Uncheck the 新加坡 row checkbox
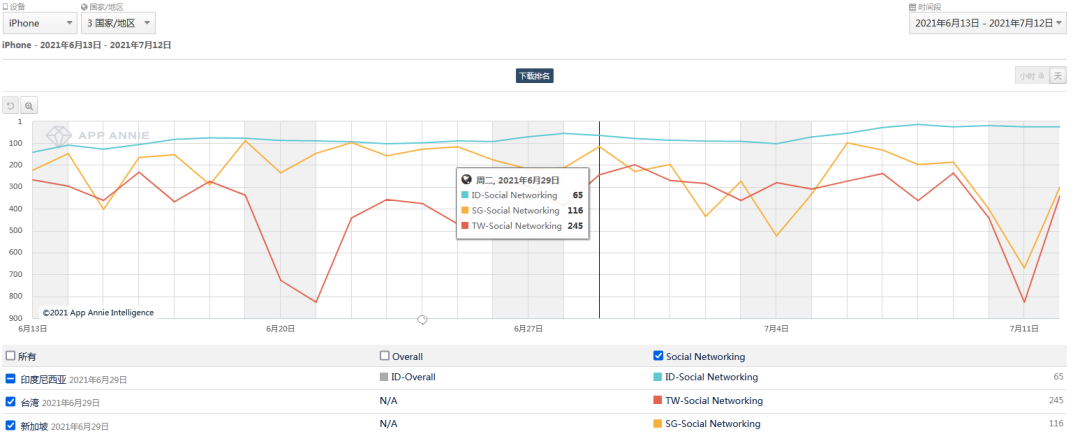 coord(10,425)
